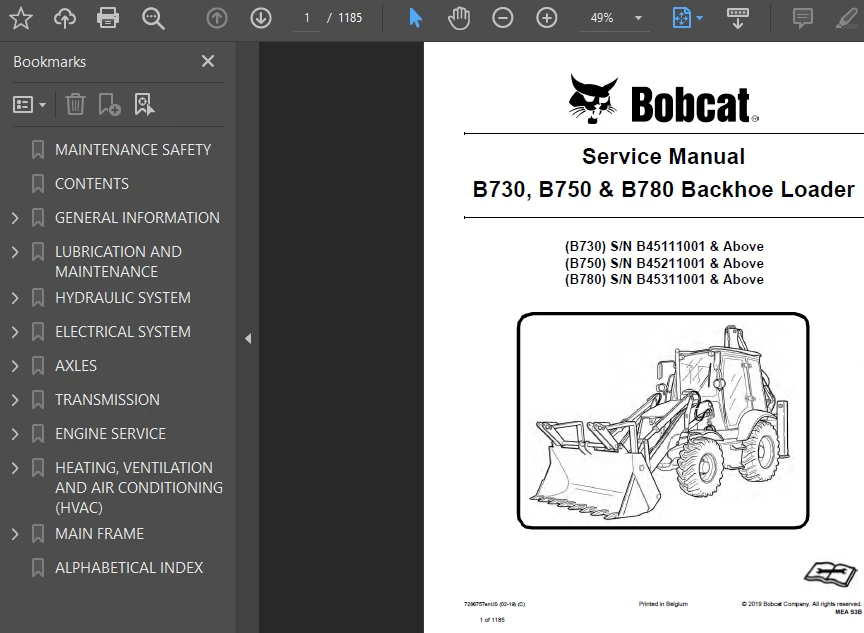This screenshot has height=633, width=864.
Task: Expand the ENGINE SERVICE bookmark
Action: point(14,433)
